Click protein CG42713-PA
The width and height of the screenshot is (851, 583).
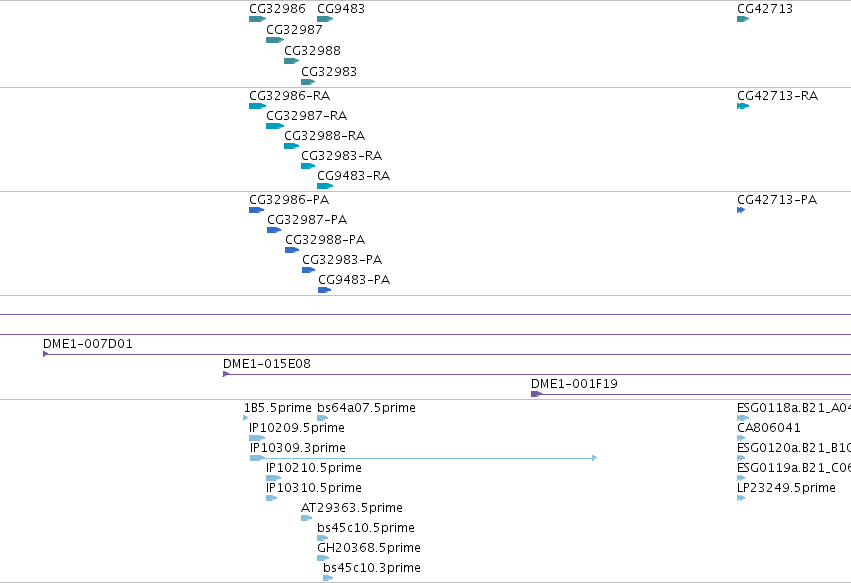(x=741, y=210)
